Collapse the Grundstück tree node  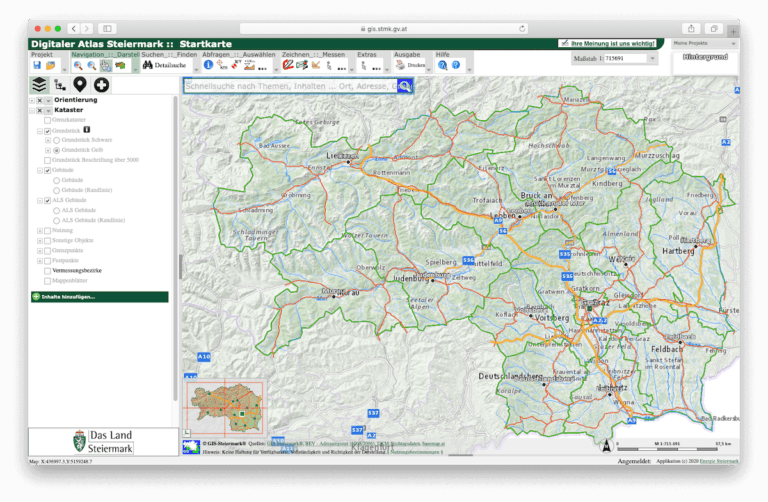click(40, 131)
